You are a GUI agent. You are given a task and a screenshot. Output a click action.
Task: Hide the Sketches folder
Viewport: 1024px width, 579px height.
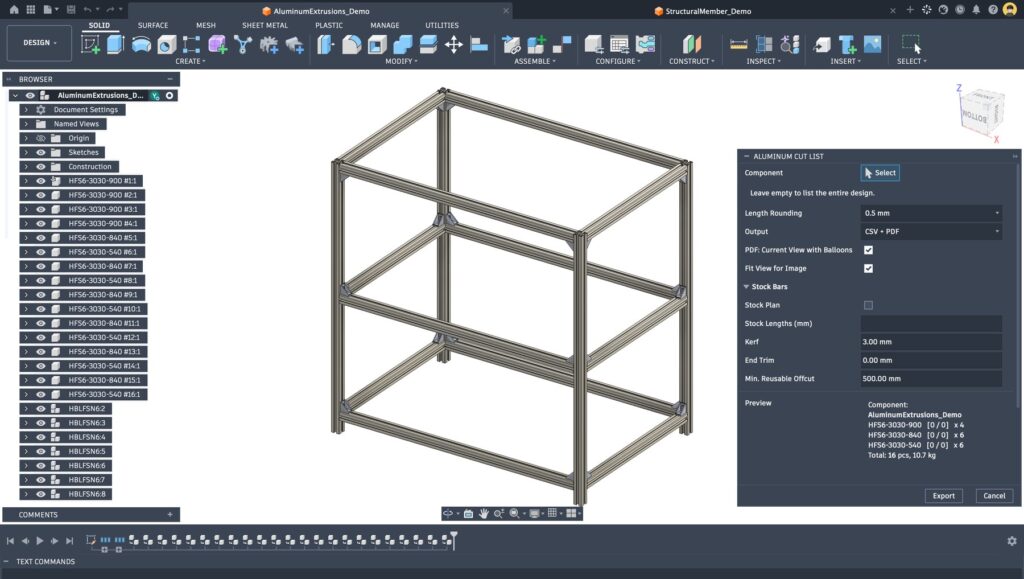tap(40, 153)
